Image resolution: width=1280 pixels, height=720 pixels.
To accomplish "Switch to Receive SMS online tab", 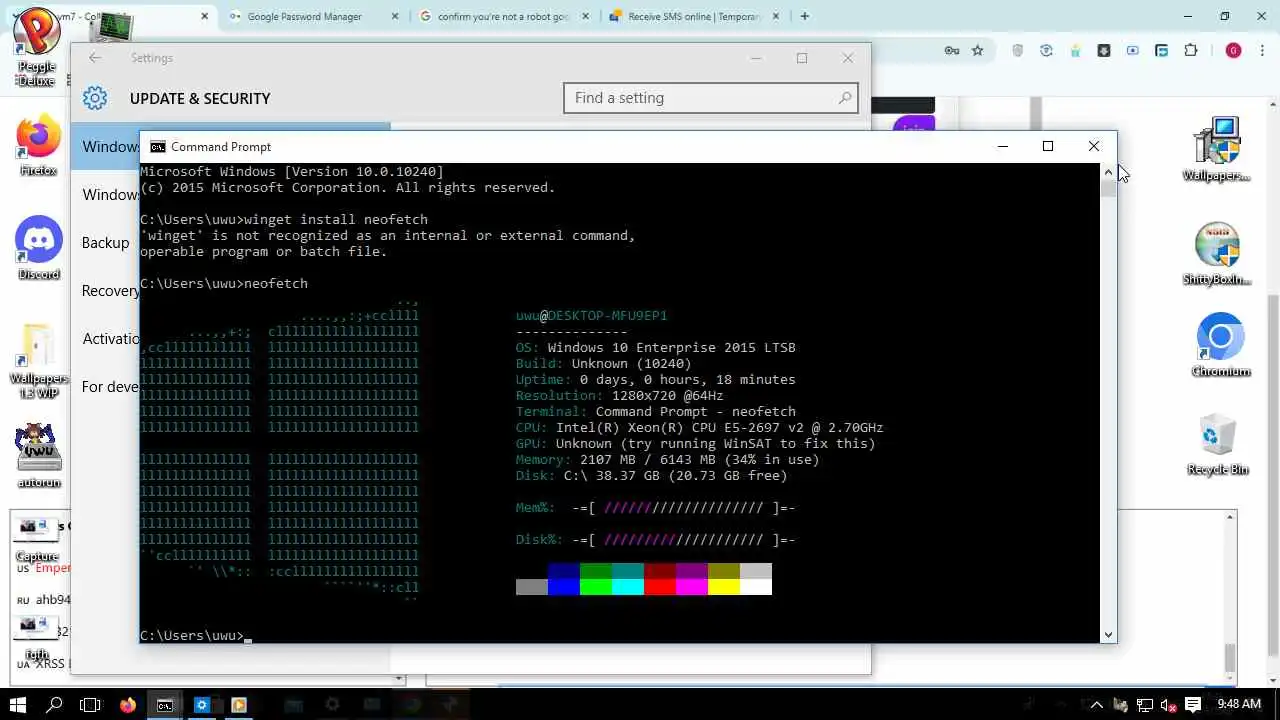I will pos(694,16).
